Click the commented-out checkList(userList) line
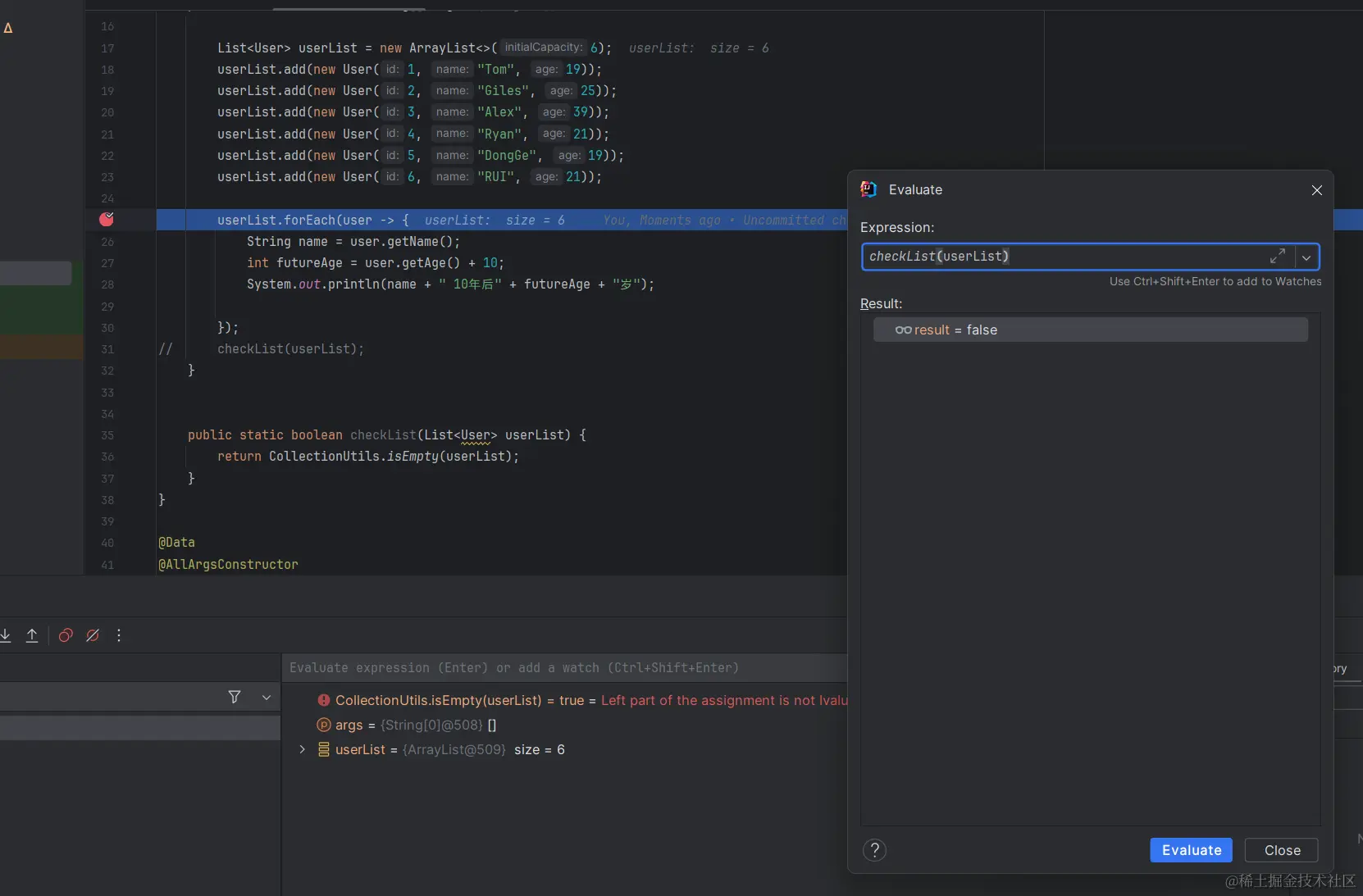 coord(290,349)
